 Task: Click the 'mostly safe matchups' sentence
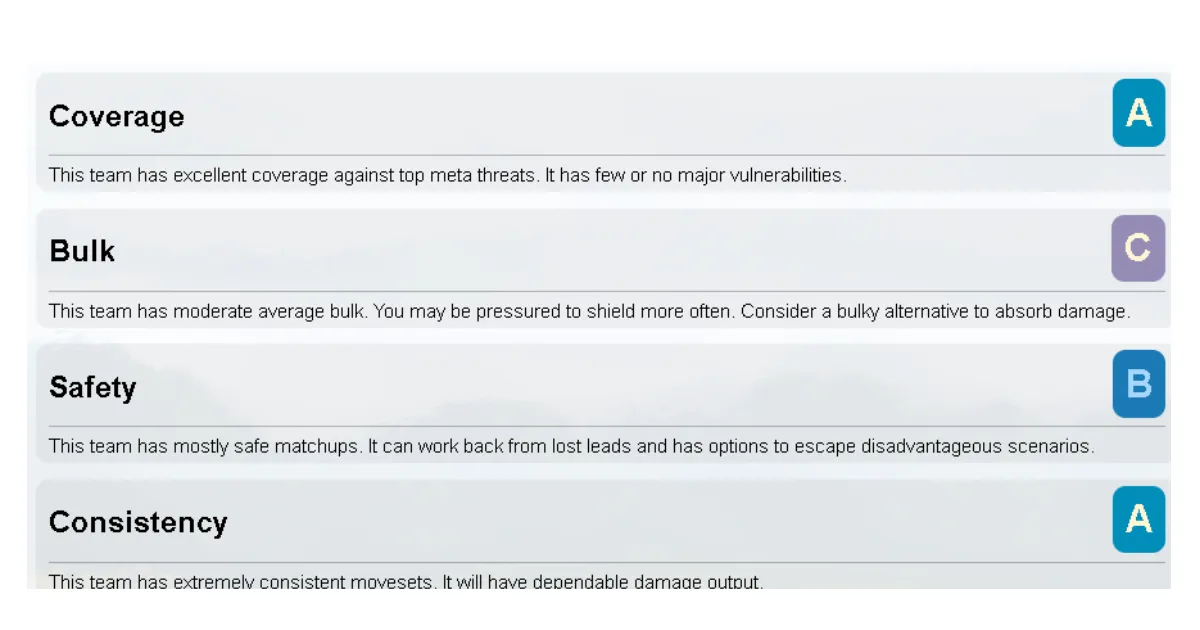[x=204, y=446]
